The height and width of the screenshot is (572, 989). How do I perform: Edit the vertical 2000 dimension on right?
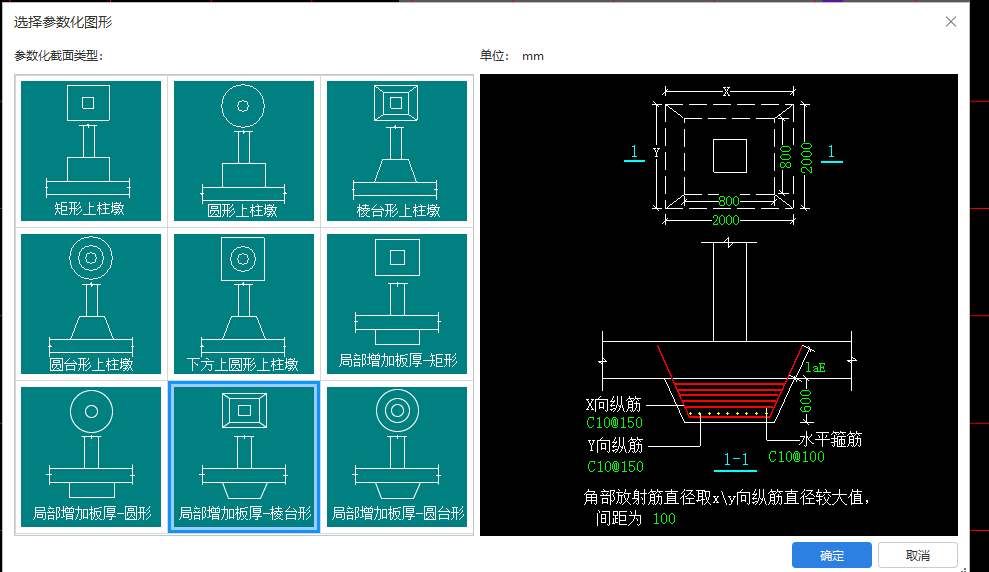click(806, 158)
